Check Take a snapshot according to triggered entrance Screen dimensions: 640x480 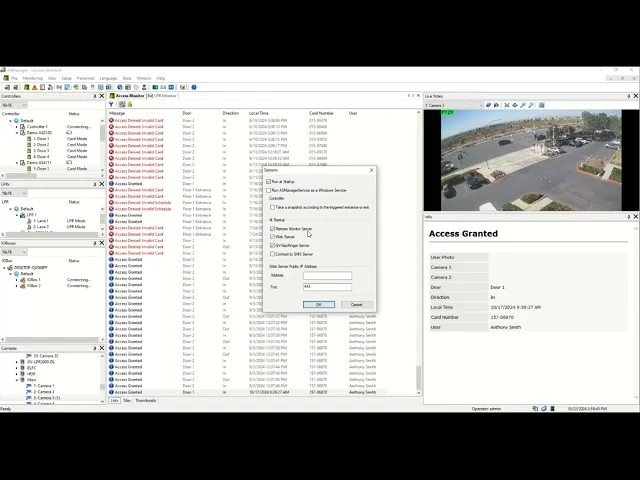coord(273,207)
